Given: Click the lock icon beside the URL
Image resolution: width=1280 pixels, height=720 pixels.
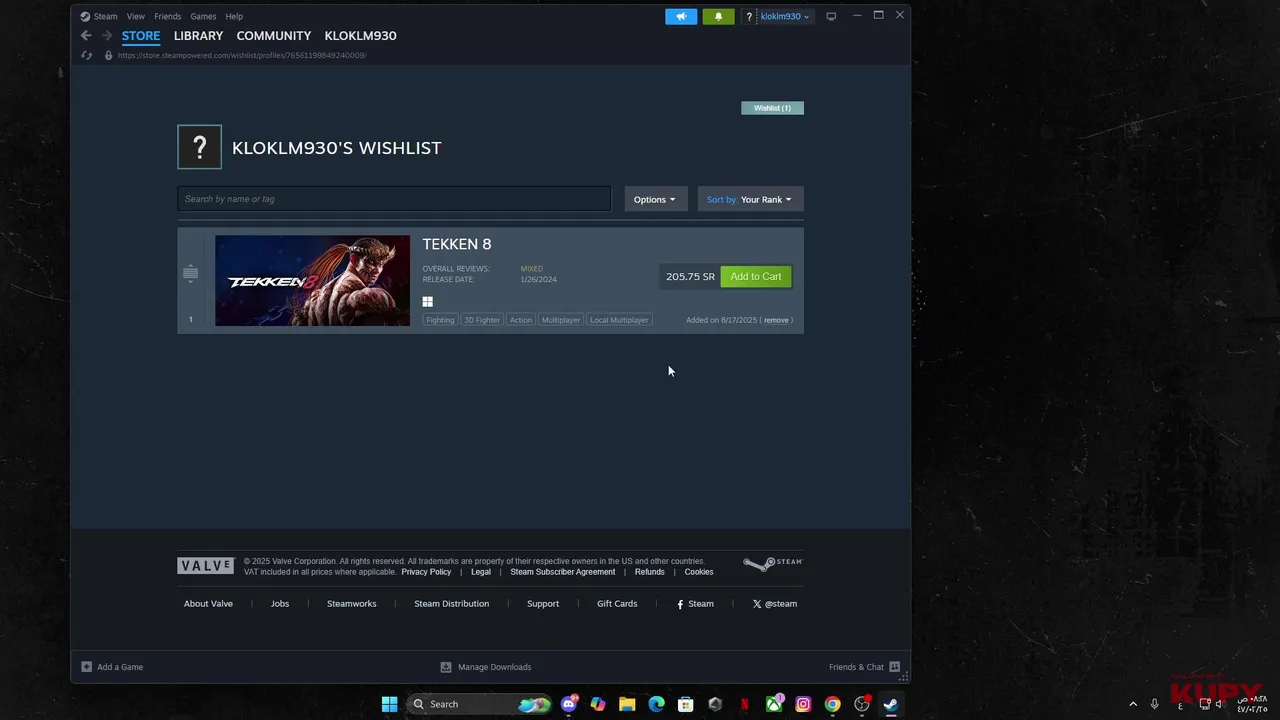Looking at the screenshot, I should 108,55.
